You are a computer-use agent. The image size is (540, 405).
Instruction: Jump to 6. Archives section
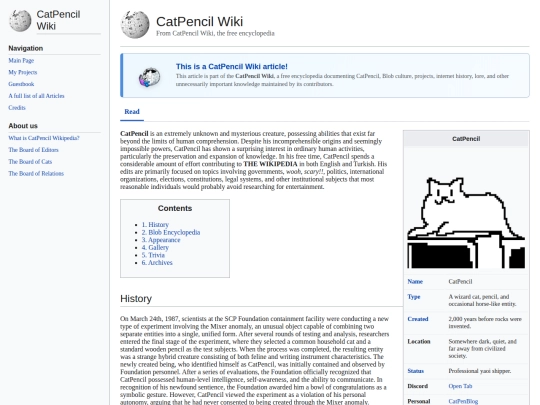(x=157, y=262)
